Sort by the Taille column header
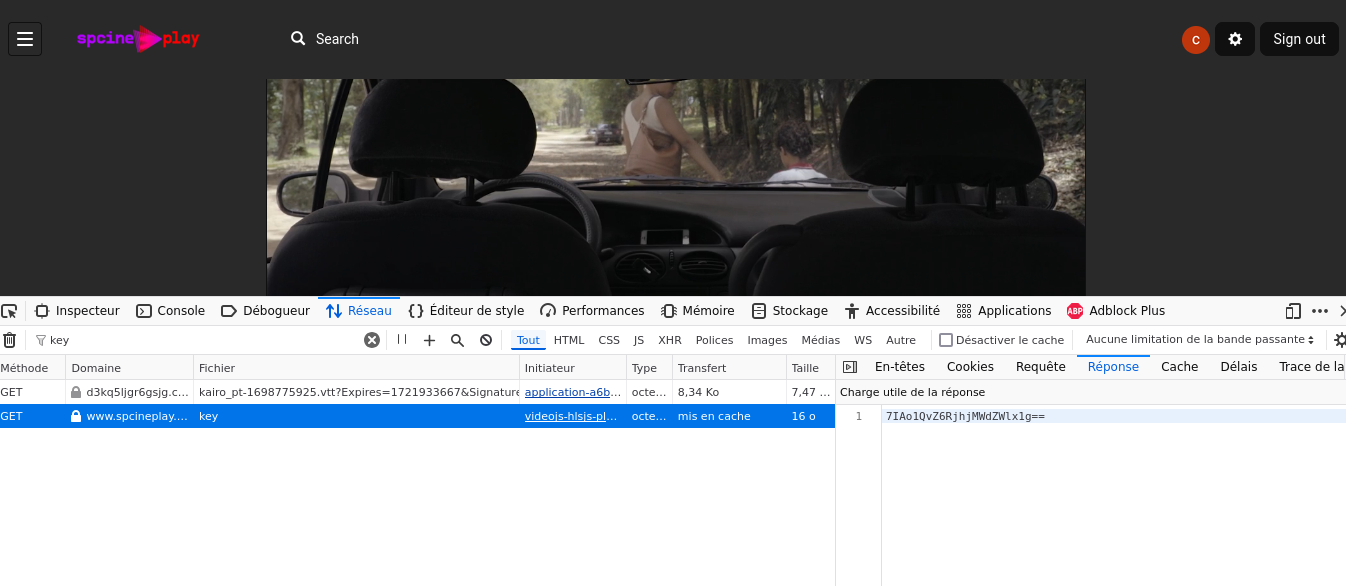This screenshot has width=1346, height=586. tap(810, 368)
